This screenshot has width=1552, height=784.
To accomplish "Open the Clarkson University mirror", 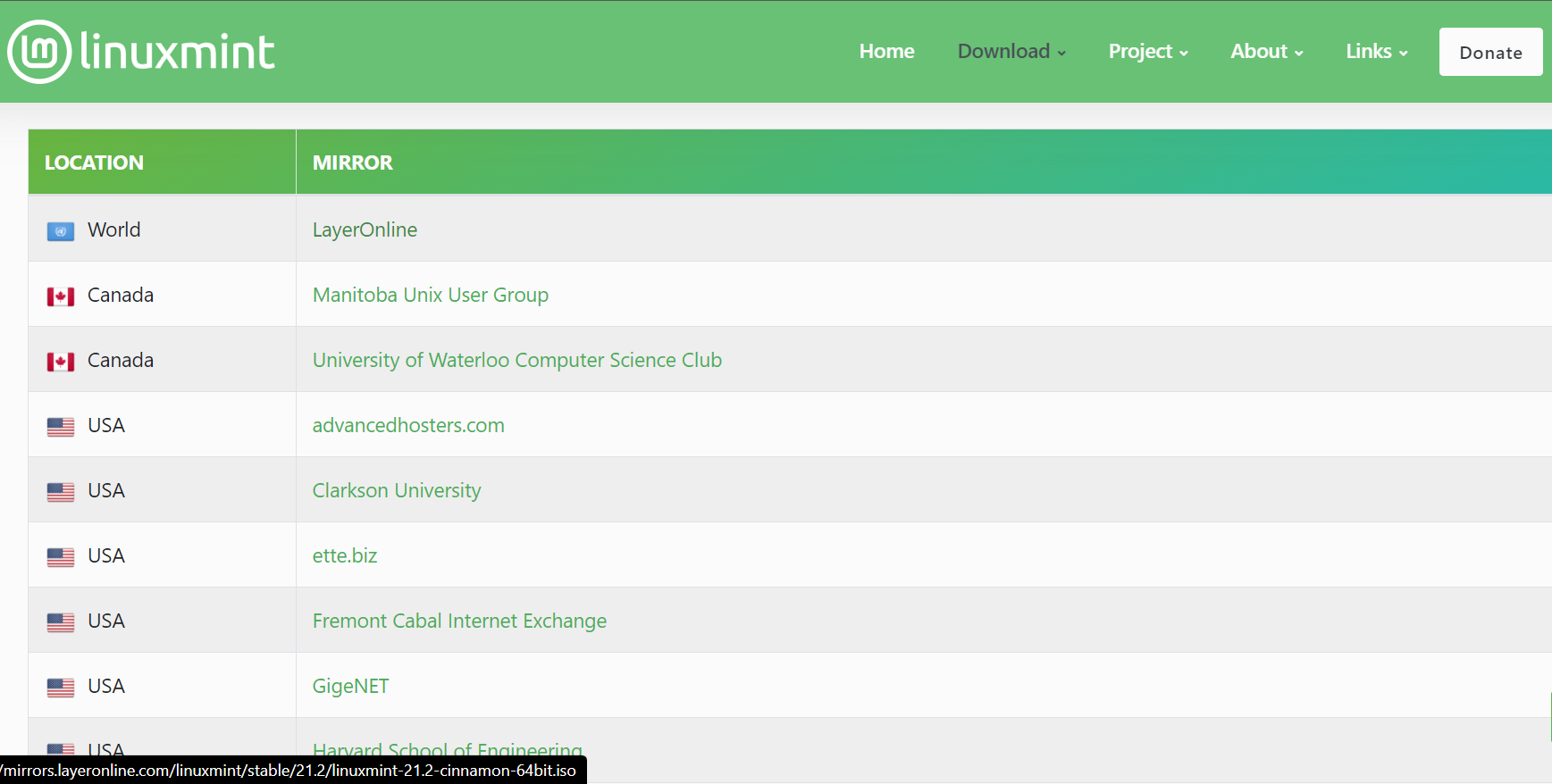I will click(397, 490).
